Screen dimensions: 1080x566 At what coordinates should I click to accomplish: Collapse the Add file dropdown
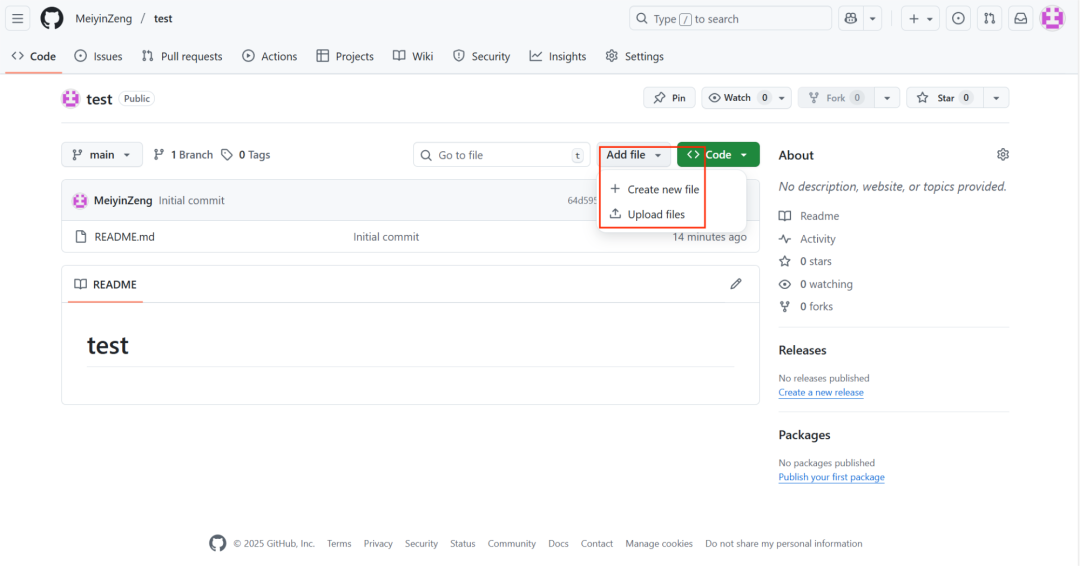coord(634,155)
